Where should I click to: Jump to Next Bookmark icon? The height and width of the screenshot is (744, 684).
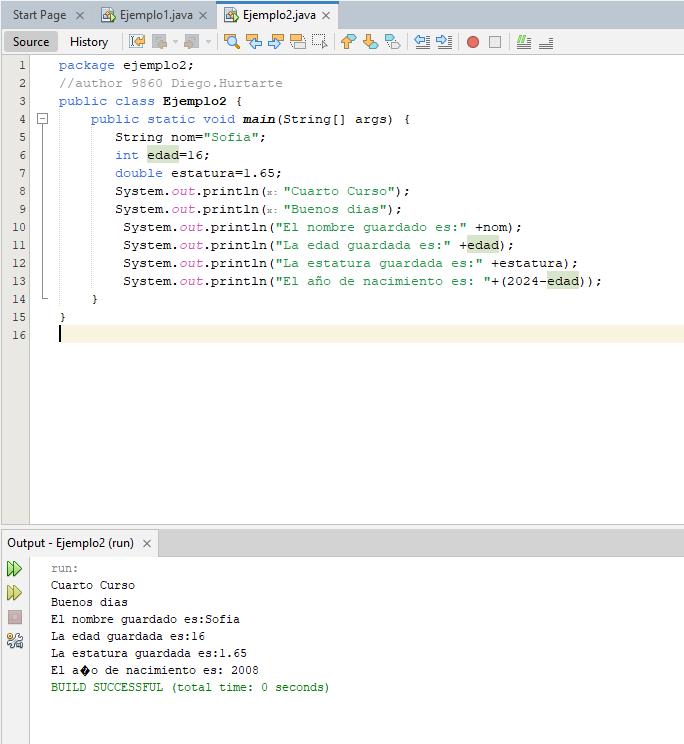[x=370, y=42]
